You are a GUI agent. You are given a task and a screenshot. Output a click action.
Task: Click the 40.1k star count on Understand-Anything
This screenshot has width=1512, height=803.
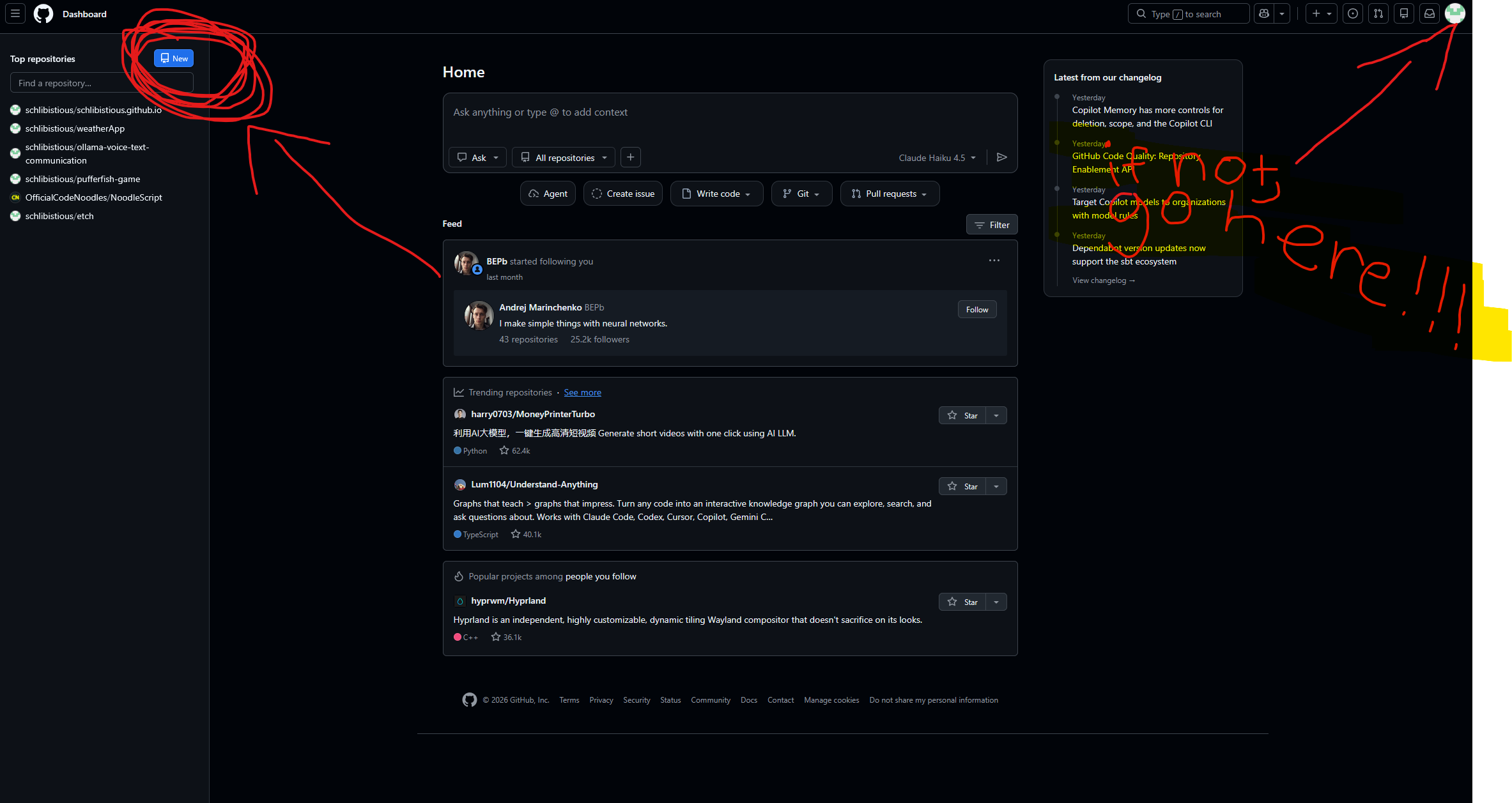tap(526, 534)
